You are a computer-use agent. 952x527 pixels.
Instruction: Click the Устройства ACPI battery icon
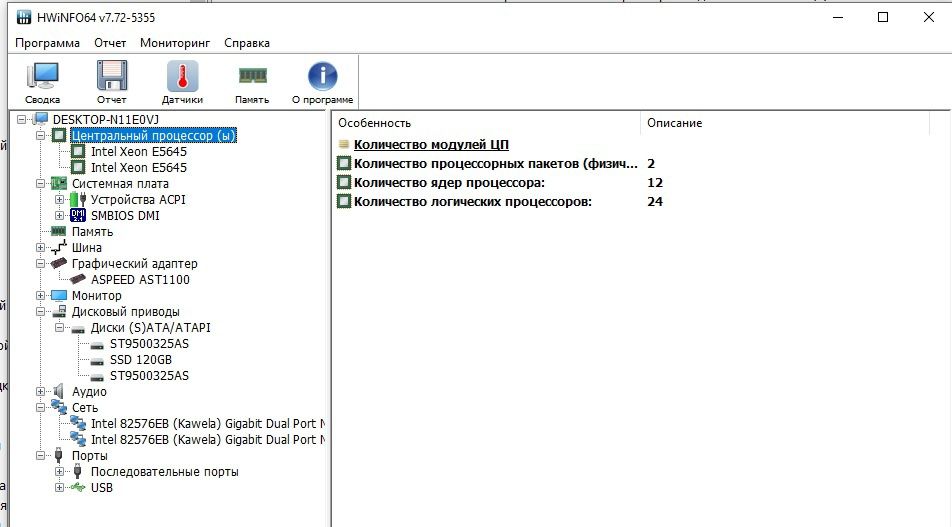tap(78, 199)
